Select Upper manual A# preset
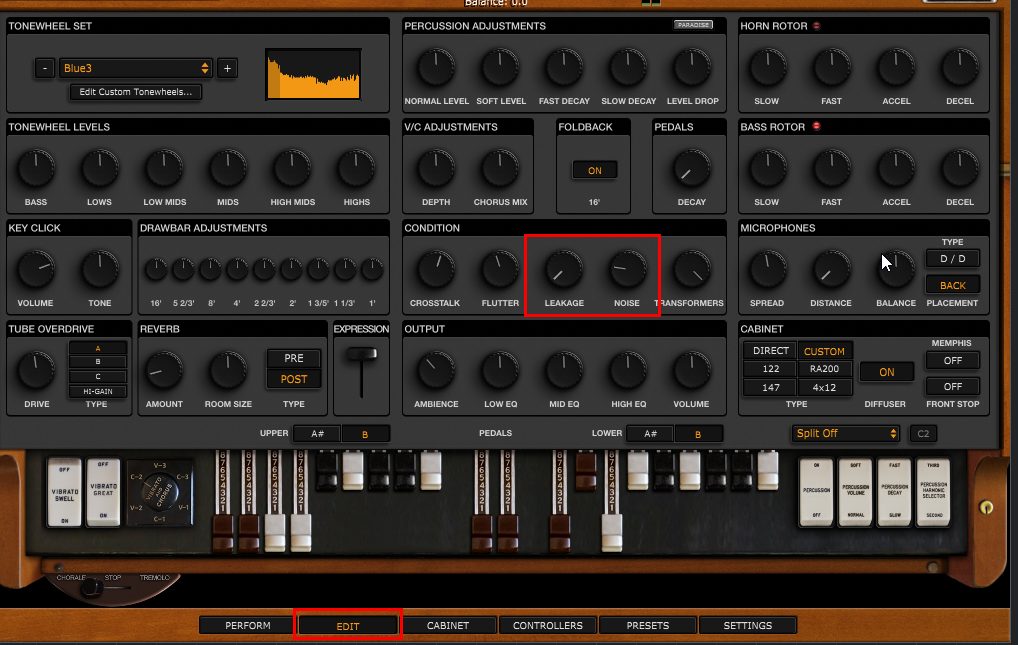Image resolution: width=1018 pixels, height=645 pixels. pyautogui.click(x=317, y=433)
